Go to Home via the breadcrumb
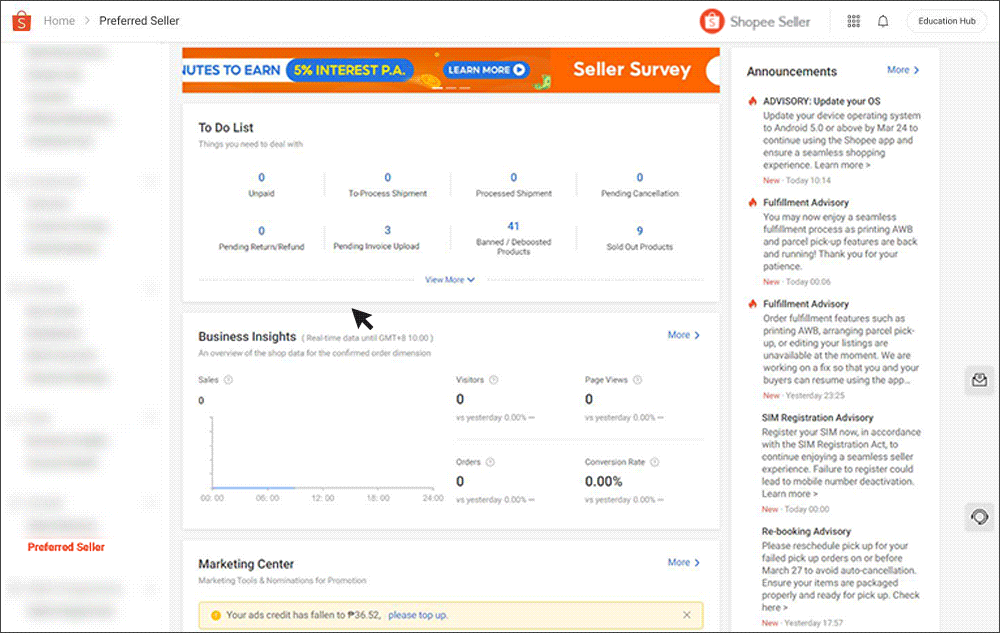The height and width of the screenshot is (633, 1000). [x=59, y=20]
